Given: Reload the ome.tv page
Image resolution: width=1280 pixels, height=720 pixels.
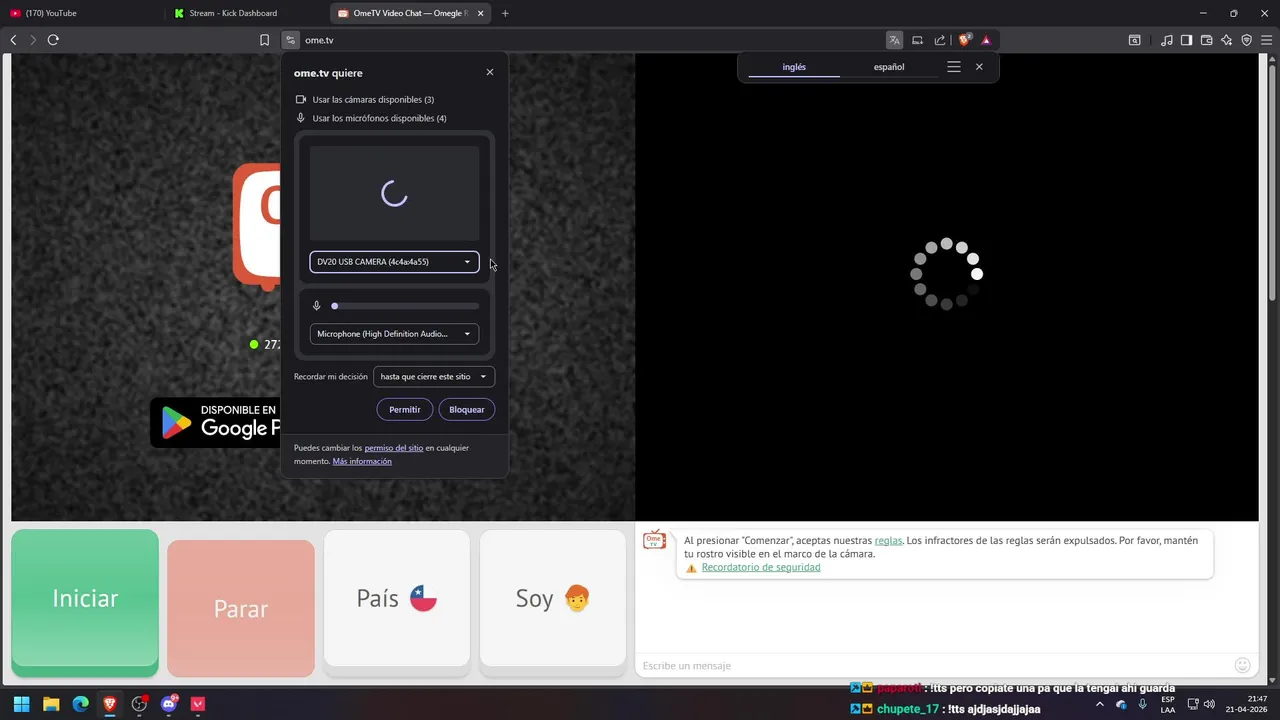Looking at the screenshot, I should coord(53,40).
